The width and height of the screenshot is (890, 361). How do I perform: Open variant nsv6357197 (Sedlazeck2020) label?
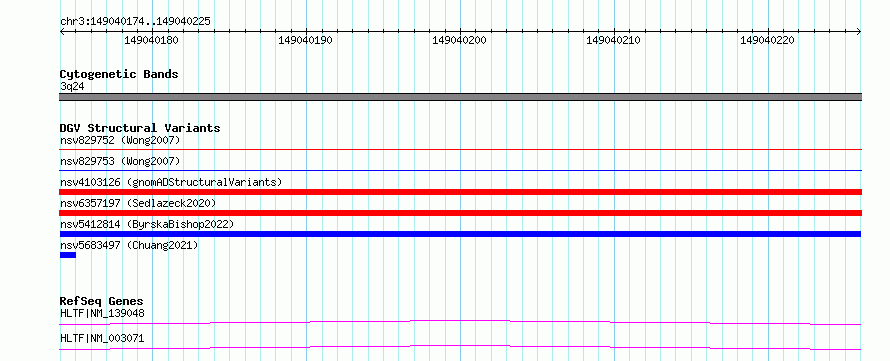138,203
